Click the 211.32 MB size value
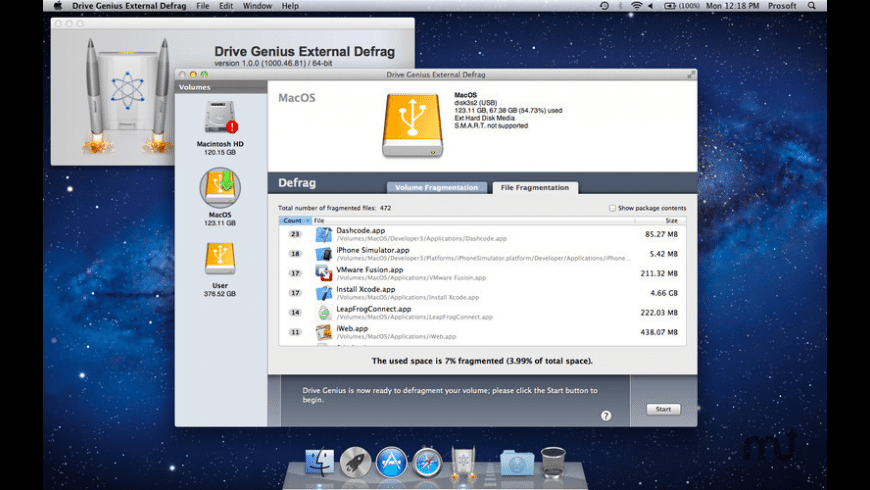This screenshot has width=870, height=490. coord(659,274)
